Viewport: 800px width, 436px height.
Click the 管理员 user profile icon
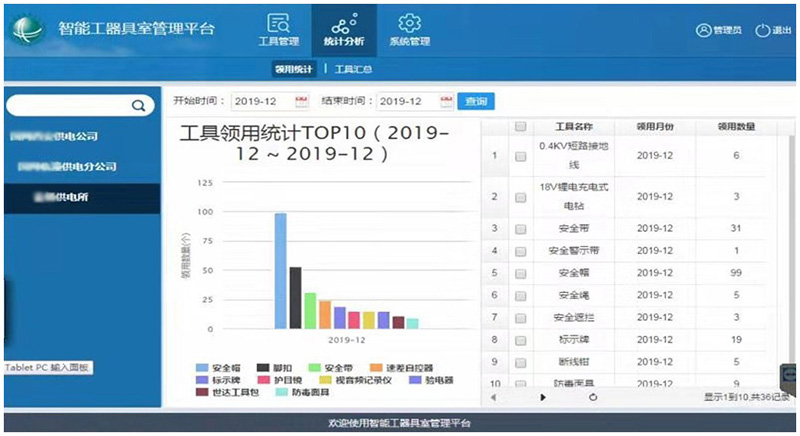coord(704,31)
